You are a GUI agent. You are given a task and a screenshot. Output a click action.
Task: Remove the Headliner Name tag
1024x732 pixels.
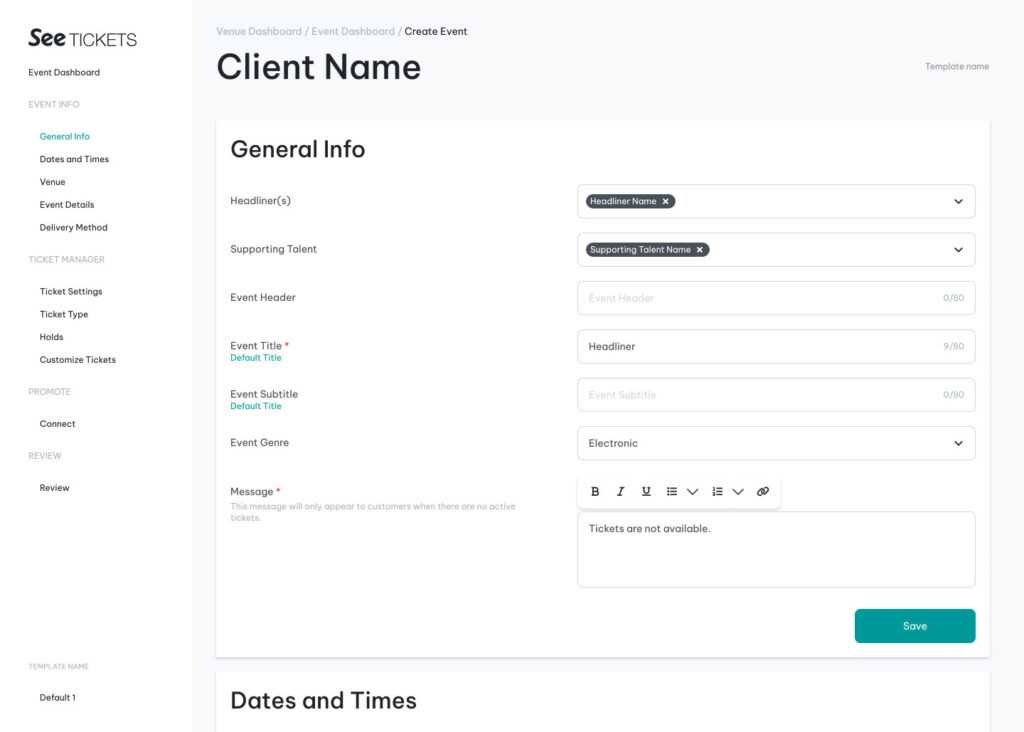click(x=666, y=201)
